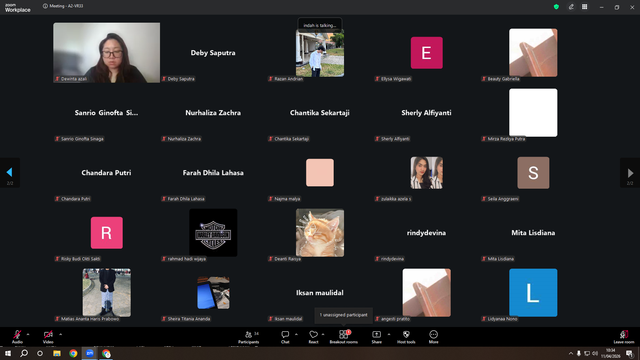Show hidden system tray icons
Image resolution: width=640 pixels, height=360 pixels.
[571, 353]
